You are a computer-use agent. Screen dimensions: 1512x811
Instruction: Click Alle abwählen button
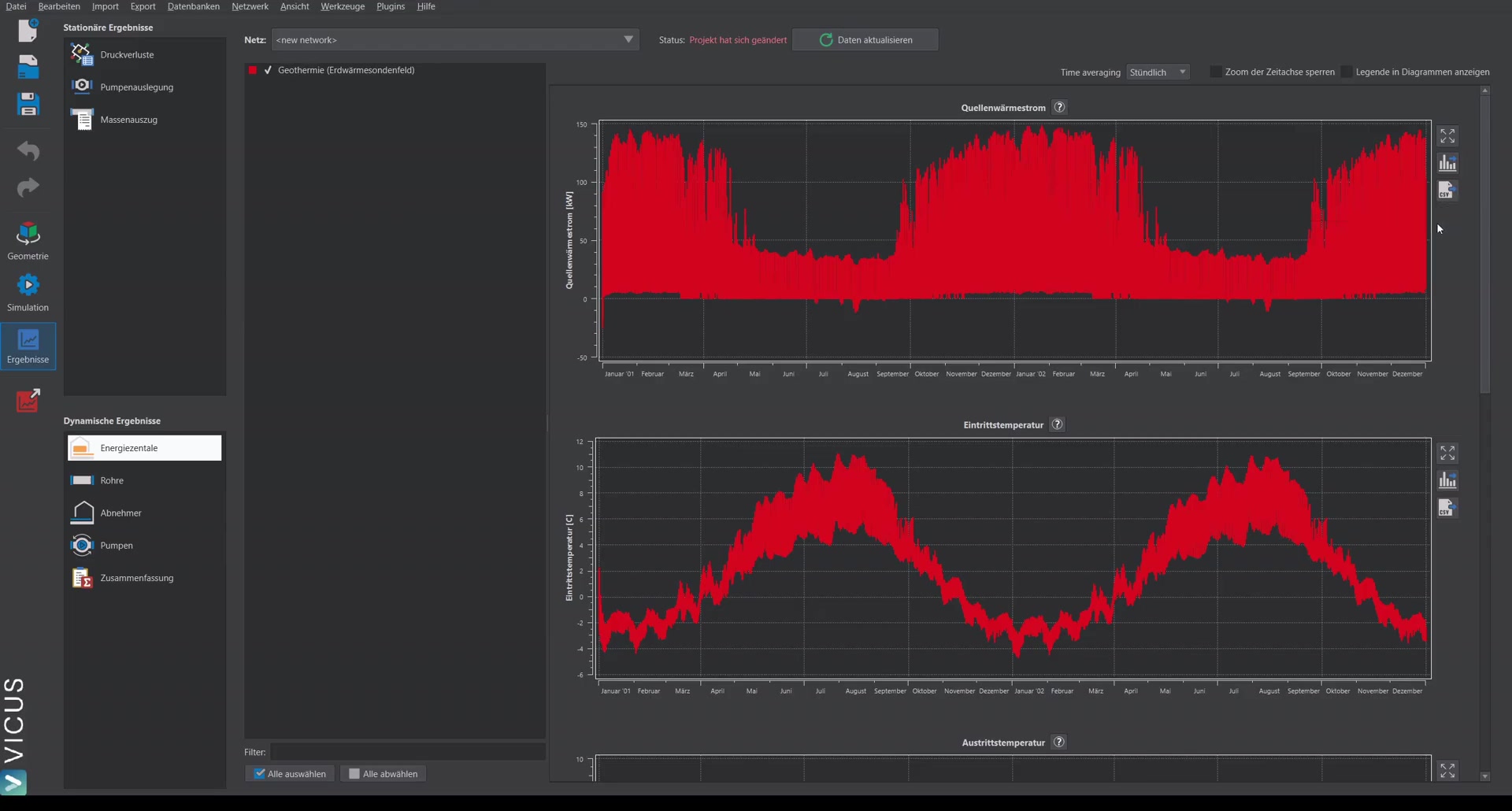(x=384, y=774)
